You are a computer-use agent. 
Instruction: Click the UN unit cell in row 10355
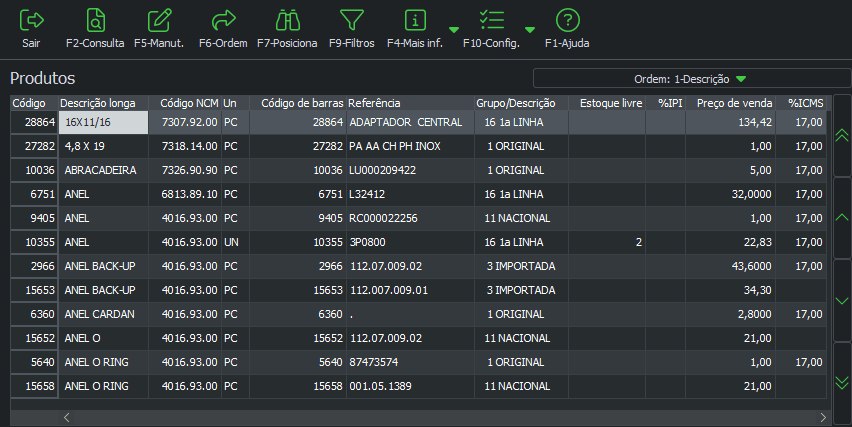tap(235, 242)
